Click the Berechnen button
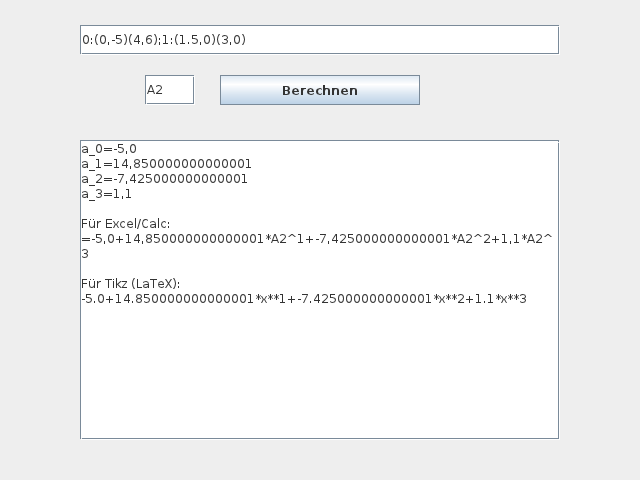Screen dimensions: 640x480 [319, 90]
